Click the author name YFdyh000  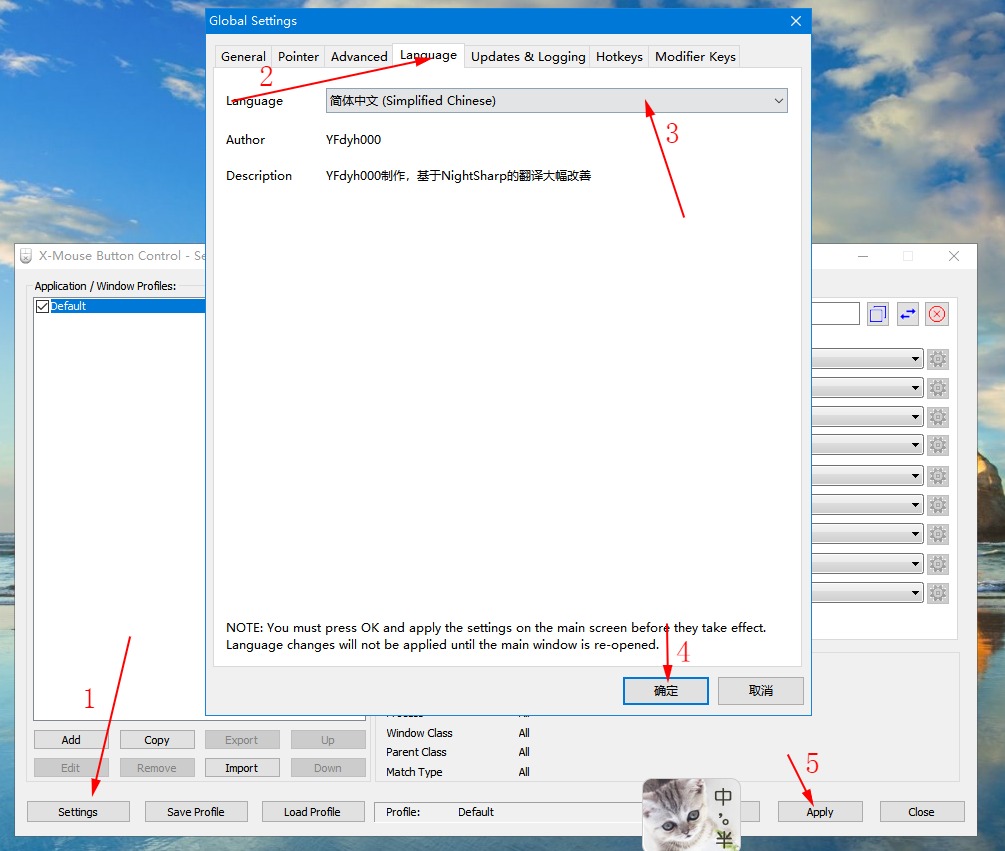353,140
